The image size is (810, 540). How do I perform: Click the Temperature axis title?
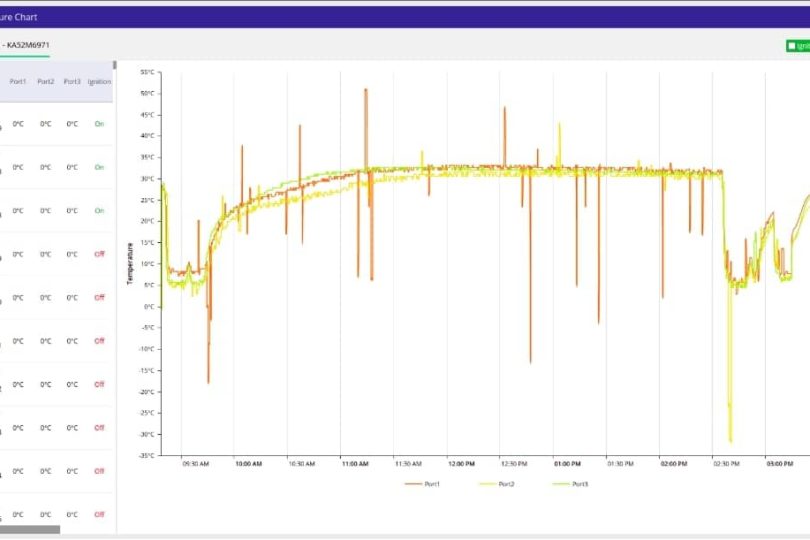point(129,263)
